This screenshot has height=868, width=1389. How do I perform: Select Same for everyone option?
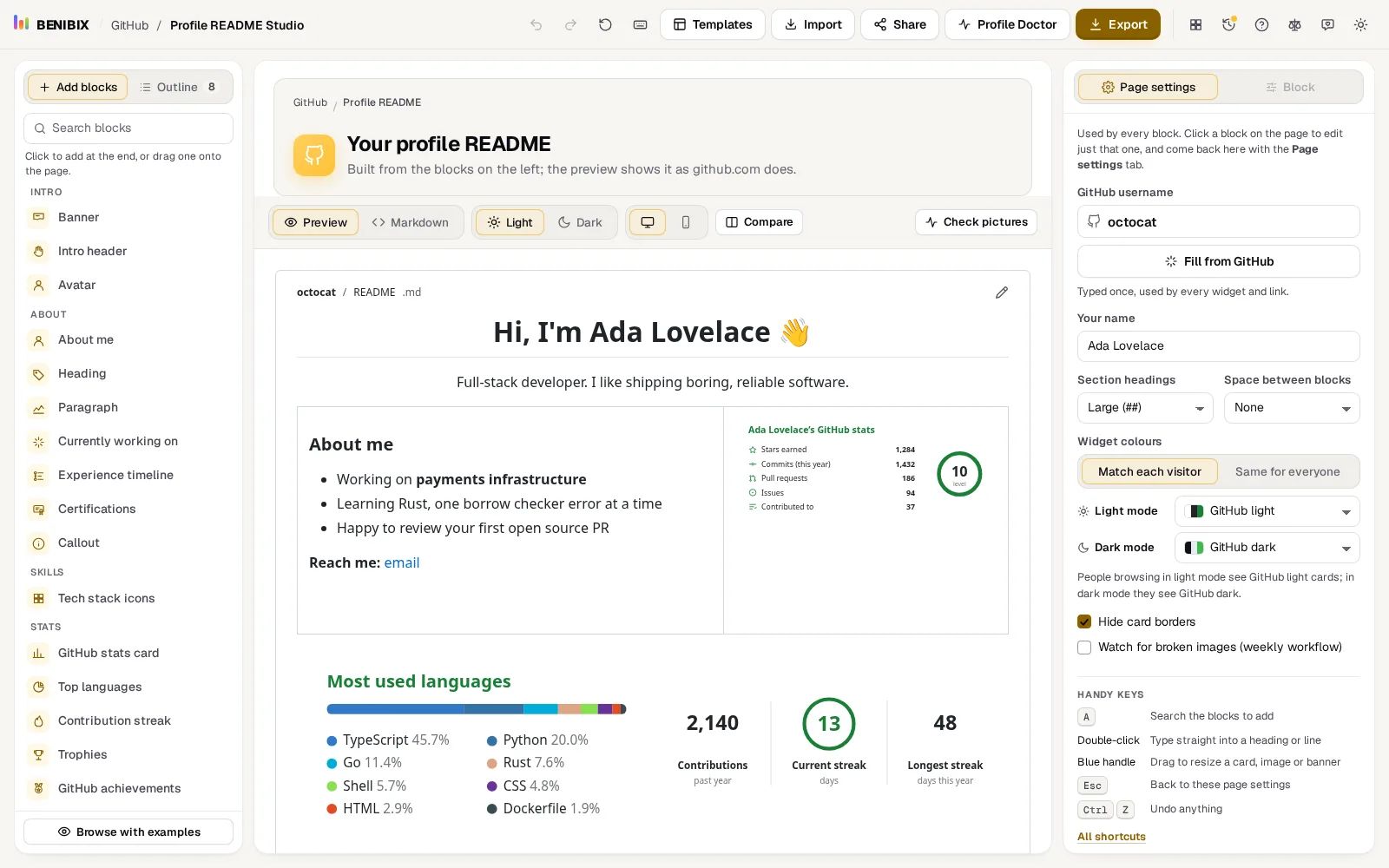point(1287,471)
